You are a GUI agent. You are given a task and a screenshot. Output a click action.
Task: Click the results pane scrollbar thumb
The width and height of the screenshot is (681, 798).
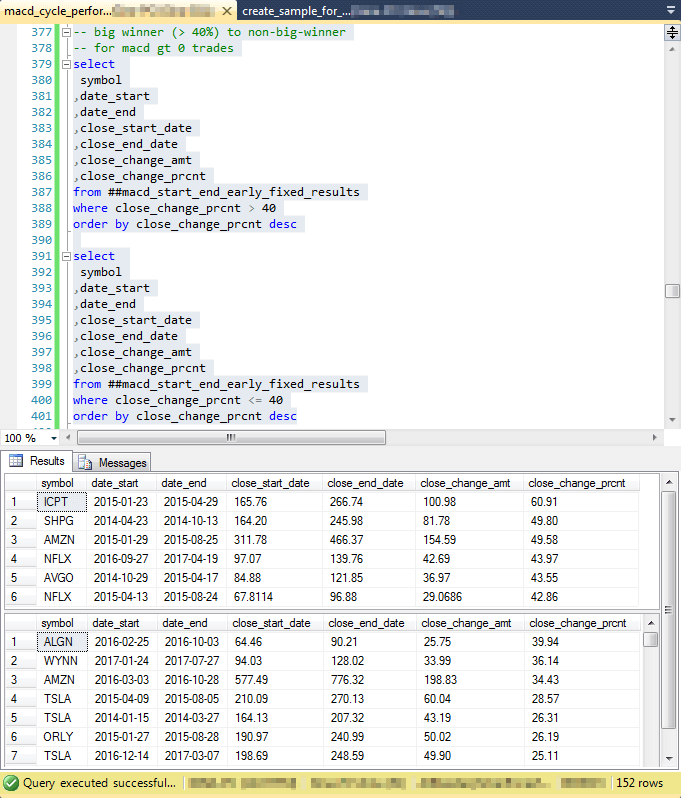669,609
